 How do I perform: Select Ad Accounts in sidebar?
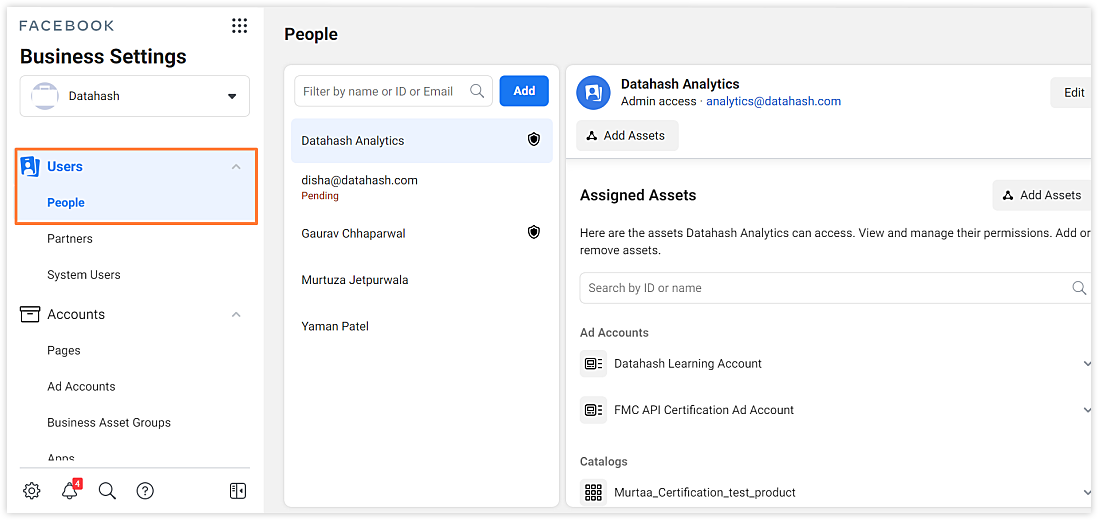(81, 386)
